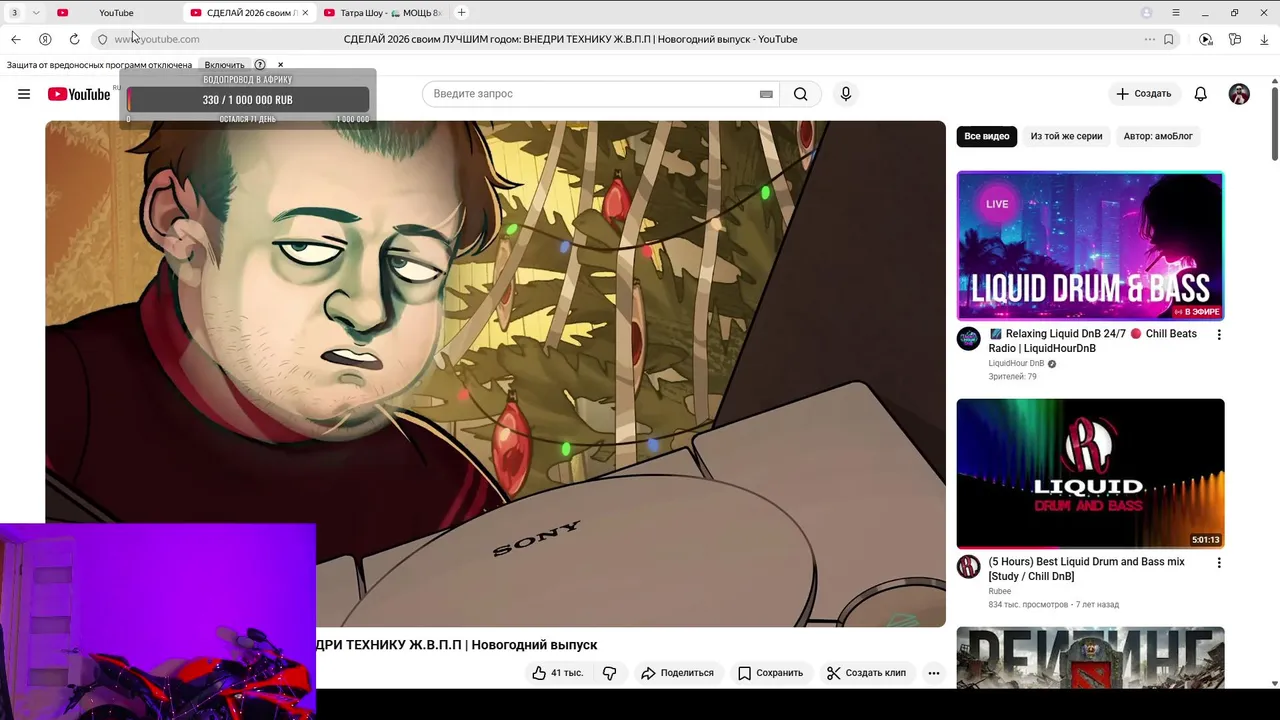
Task: Click the Сохранить button
Action: [x=770, y=673]
